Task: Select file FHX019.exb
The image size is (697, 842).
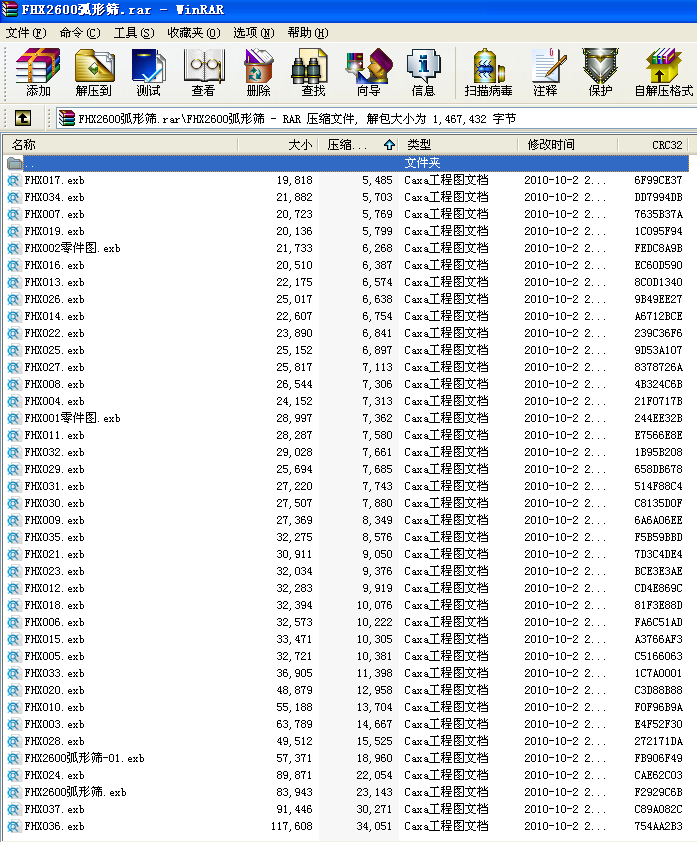Action: [x=54, y=231]
